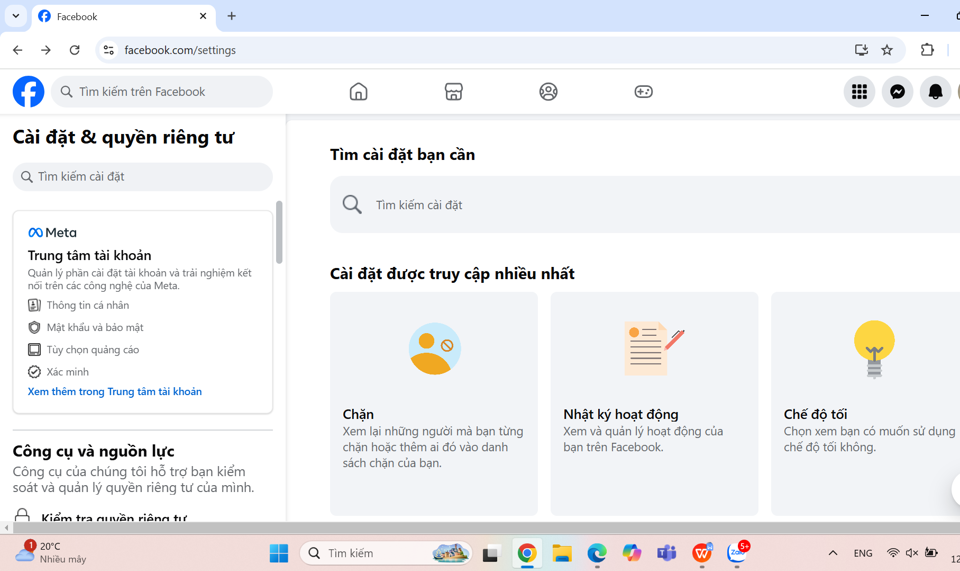Click Xem thêm trong Trung tâm tài khoản

[114, 392]
